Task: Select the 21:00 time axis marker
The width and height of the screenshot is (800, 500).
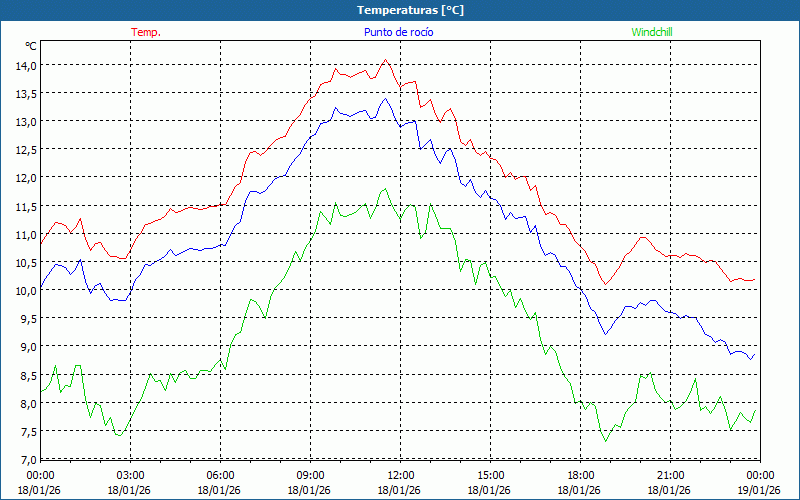Action: tap(670, 475)
